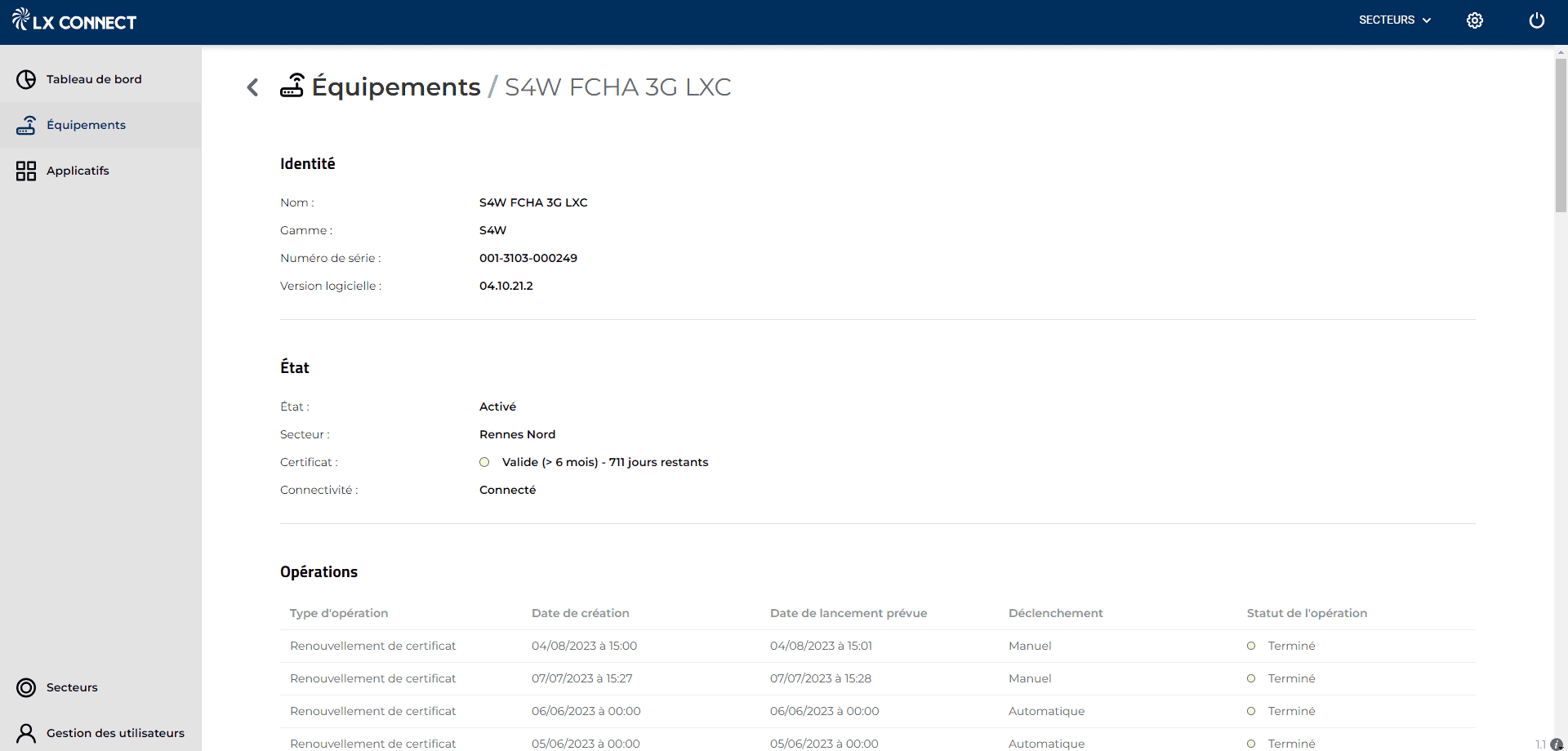Open the settings gear icon
The width and height of the screenshot is (1568, 751).
[x=1474, y=20]
